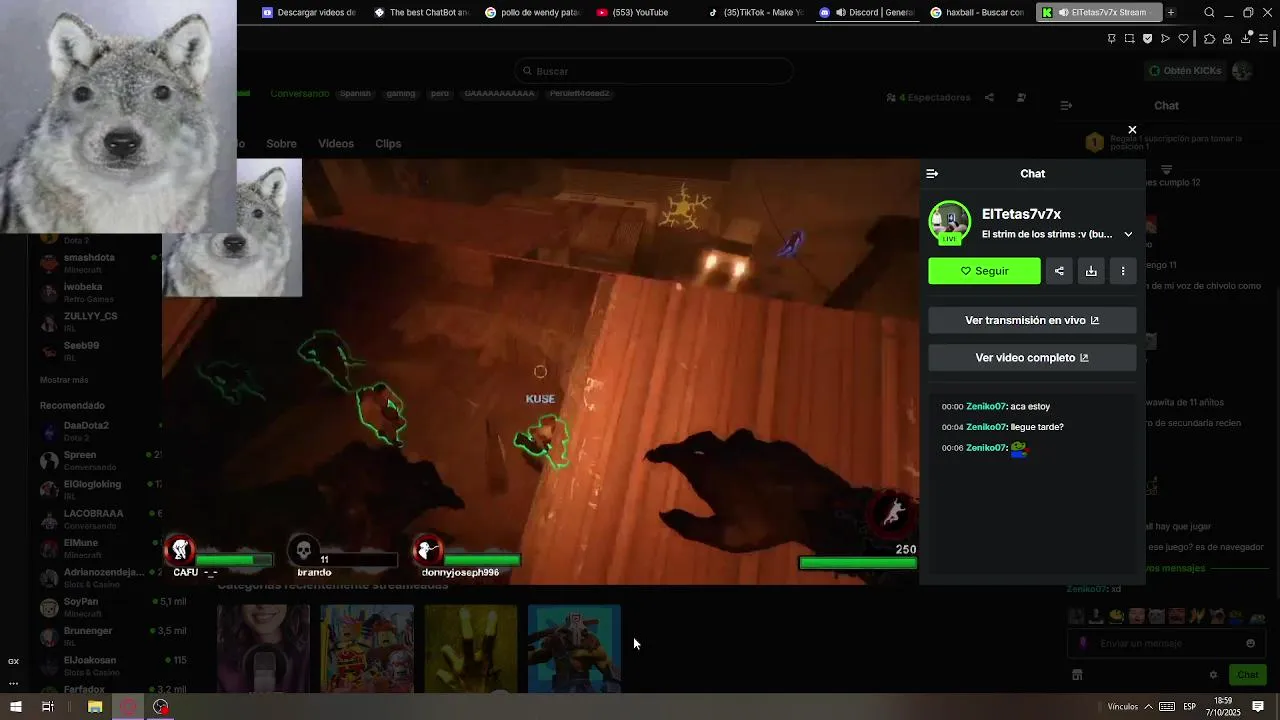Viewport: 1280px width, 720px height.
Task: Select 'The best ChatBot' browser tab
Action: click(420, 13)
